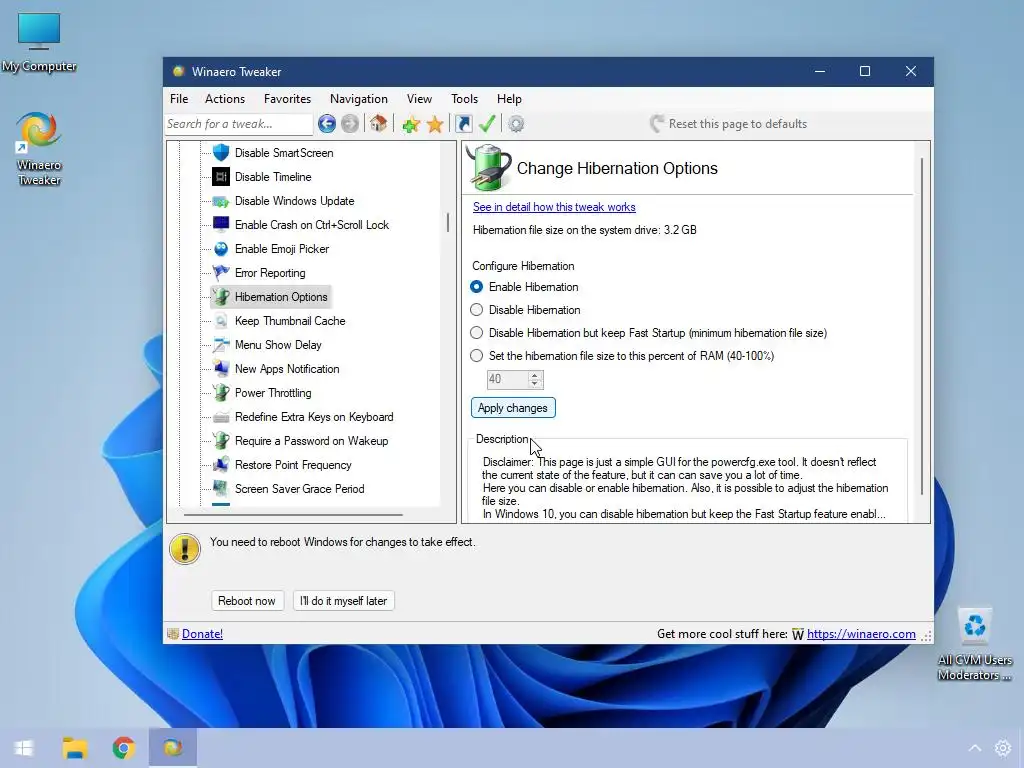Screen dimensions: 1024x768
Task: Select Set hibernation file size percent option
Action: click(477, 356)
